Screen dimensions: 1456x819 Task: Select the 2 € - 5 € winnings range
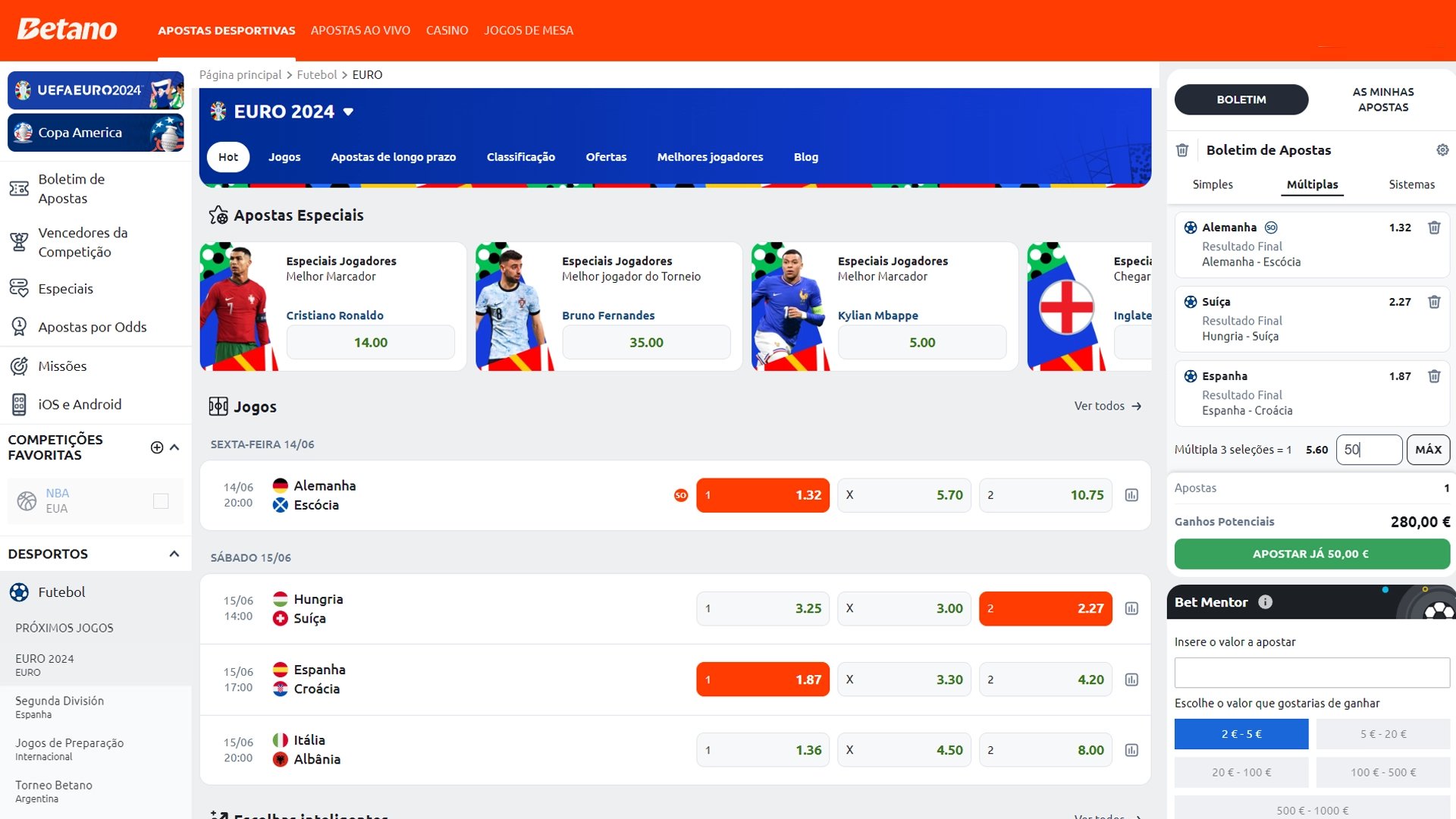pyautogui.click(x=1241, y=734)
